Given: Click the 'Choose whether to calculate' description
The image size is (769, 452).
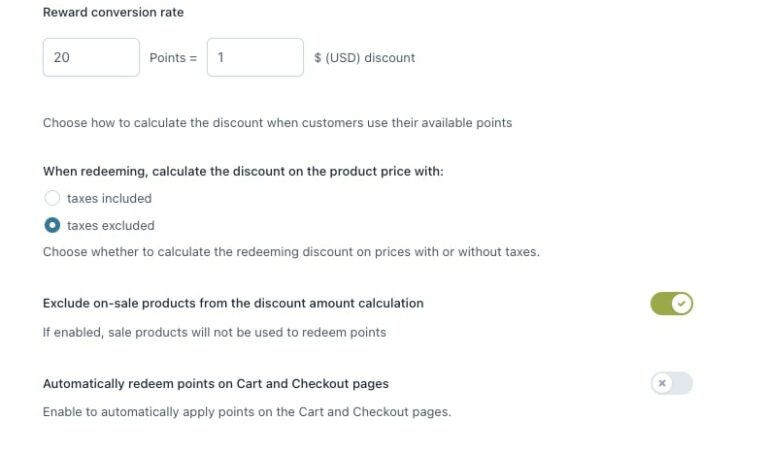Looking at the screenshot, I should coord(291,252).
